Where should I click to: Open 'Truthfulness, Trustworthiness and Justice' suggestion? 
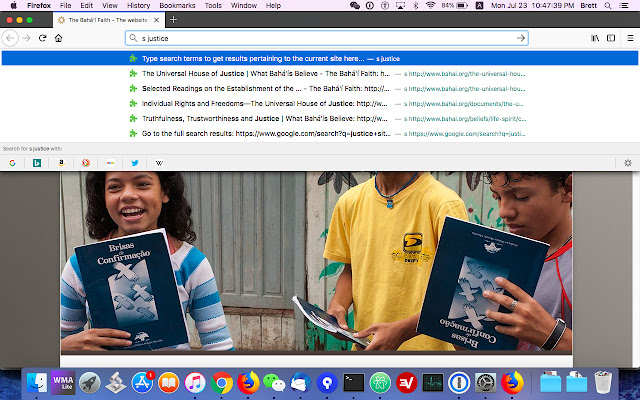(x=320, y=119)
